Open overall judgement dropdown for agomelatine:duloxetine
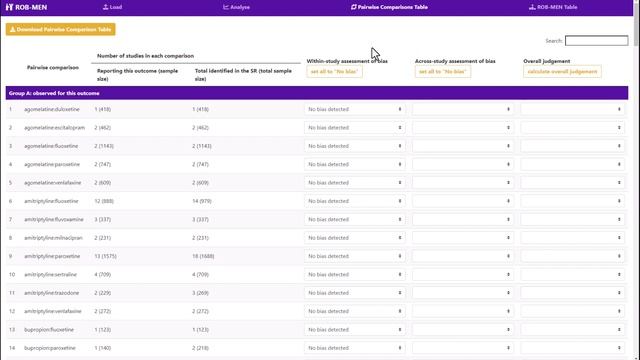This screenshot has width=640, height=360. click(x=573, y=109)
